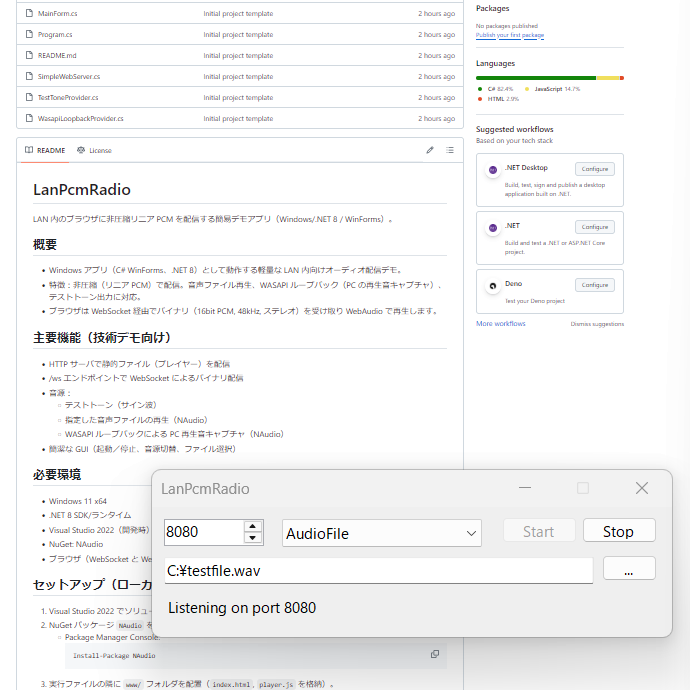The image size is (690, 690).
Task: Click the C:¥testfile.wav path field
Action: (378, 570)
